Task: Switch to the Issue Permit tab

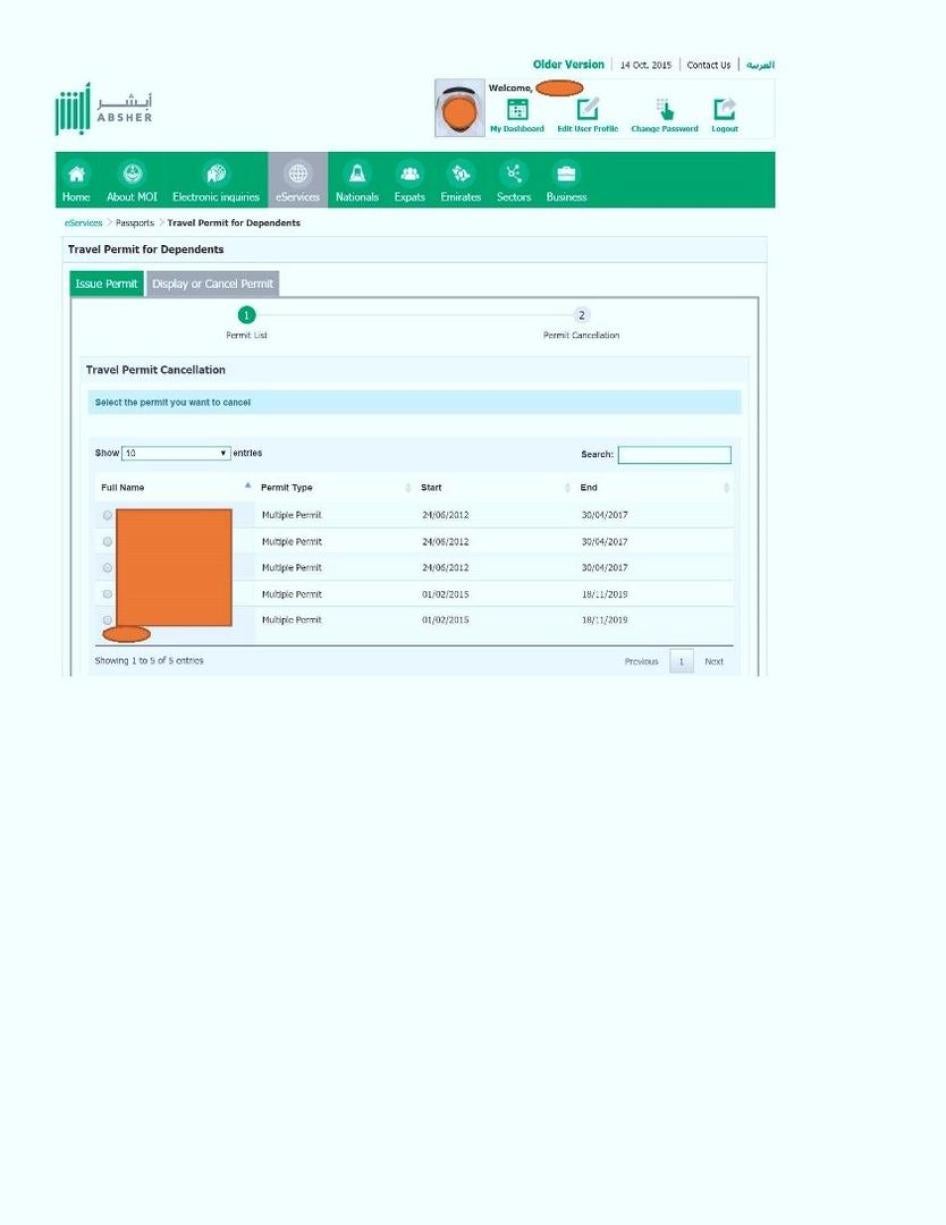Action: coord(107,284)
